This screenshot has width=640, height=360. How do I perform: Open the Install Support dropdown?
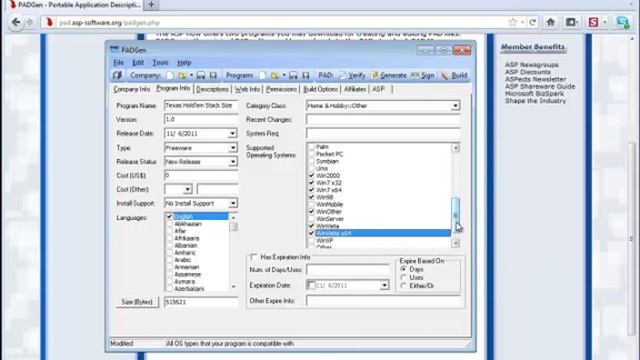coord(232,203)
